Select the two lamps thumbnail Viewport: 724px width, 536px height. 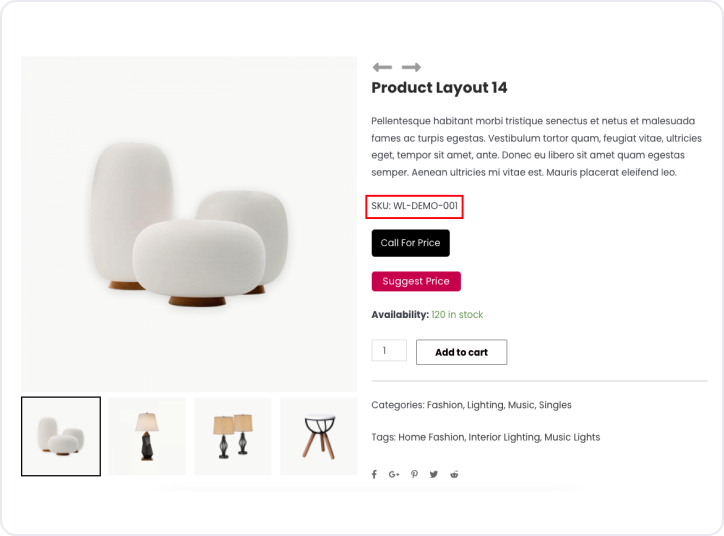[232, 436]
